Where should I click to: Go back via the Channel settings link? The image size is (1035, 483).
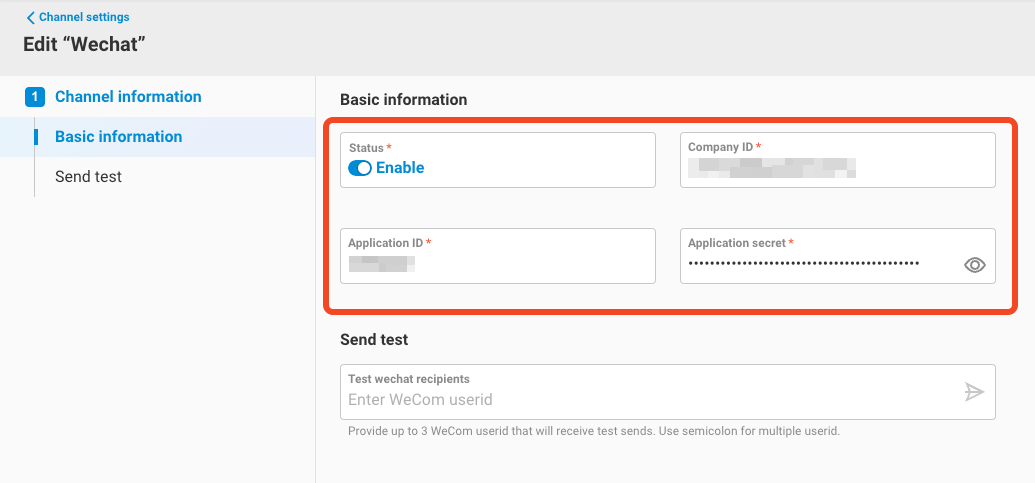click(84, 17)
